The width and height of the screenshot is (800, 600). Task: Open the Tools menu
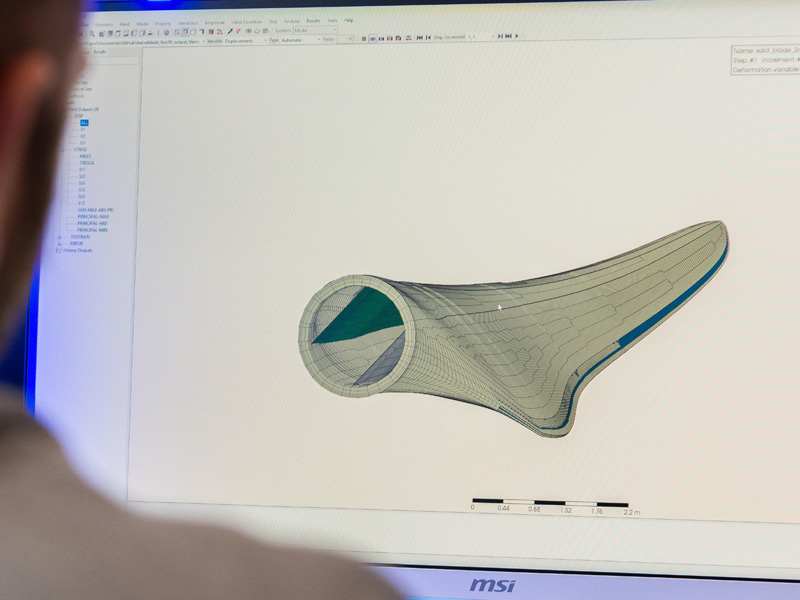[332, 21]
